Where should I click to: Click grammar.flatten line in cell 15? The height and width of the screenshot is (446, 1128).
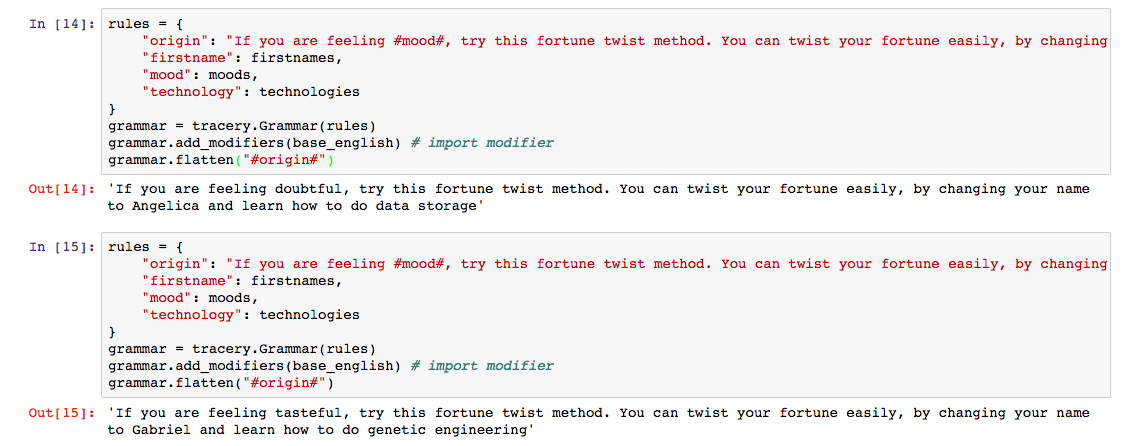[x=220, y=383]
